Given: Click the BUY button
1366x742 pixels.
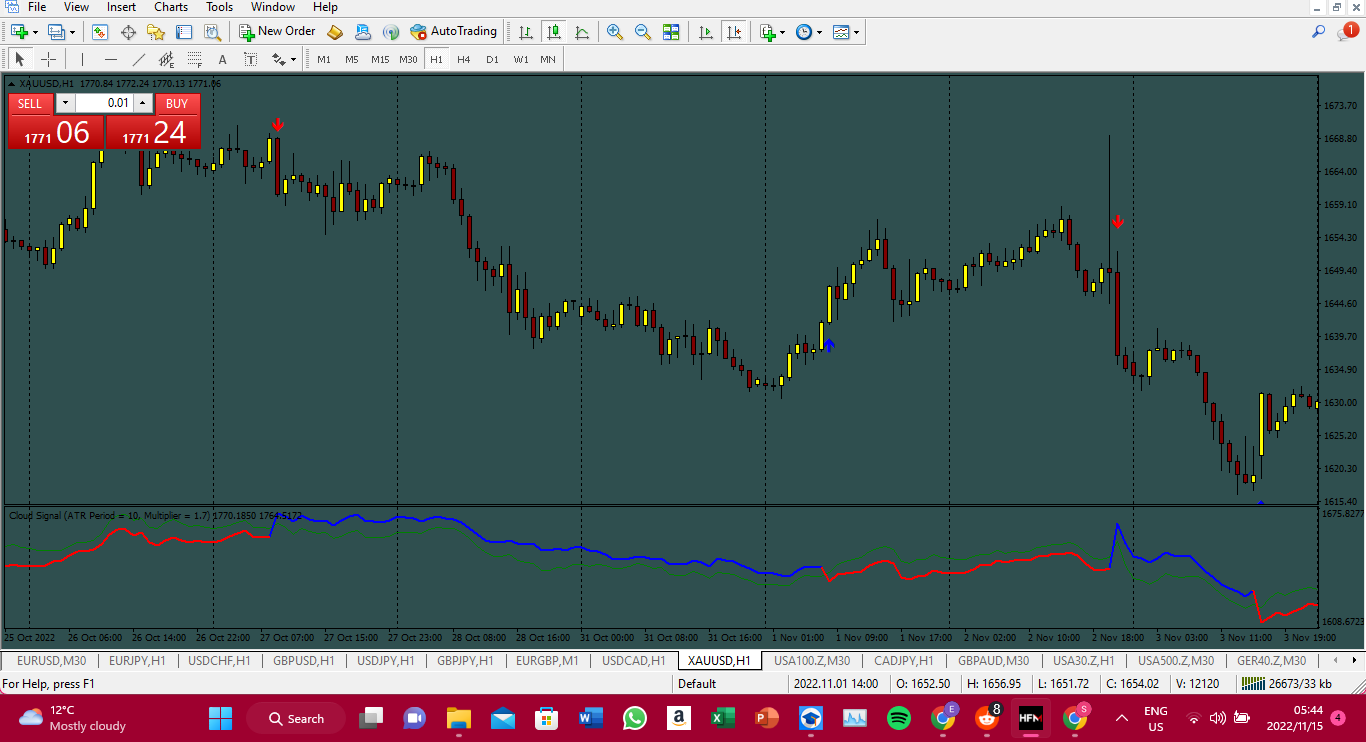Looking at the screenshot, I should pos(177,104).
